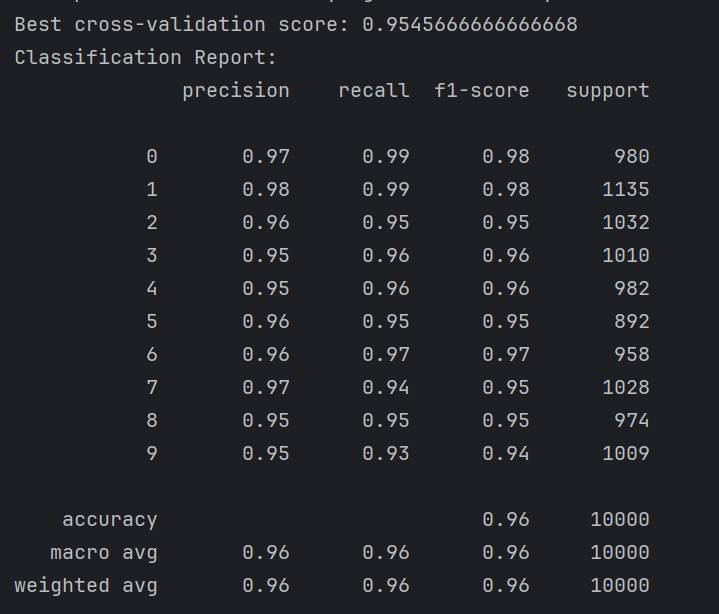Screen dimensions: 719x614
Task: Click the 'accuracy' row label
Action: point(109,519)
